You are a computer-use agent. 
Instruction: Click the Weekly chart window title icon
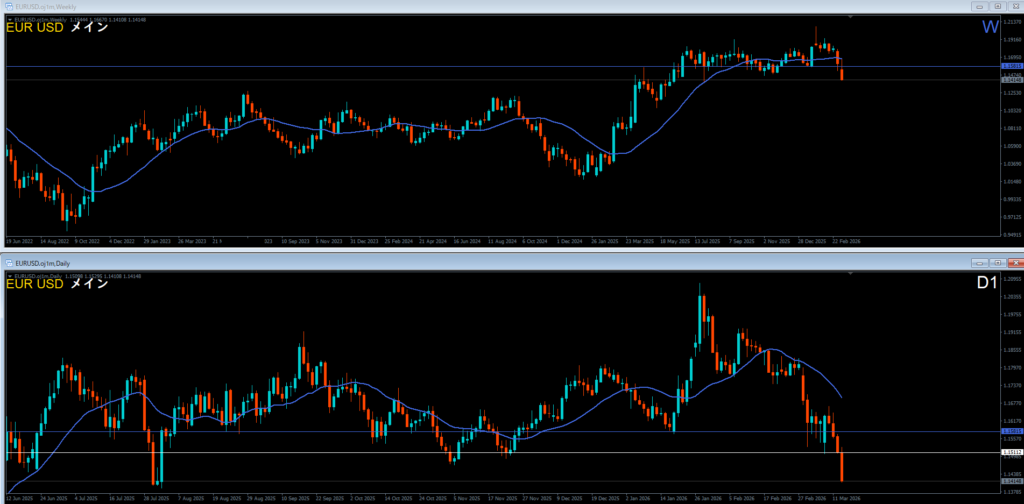(9, 6)
